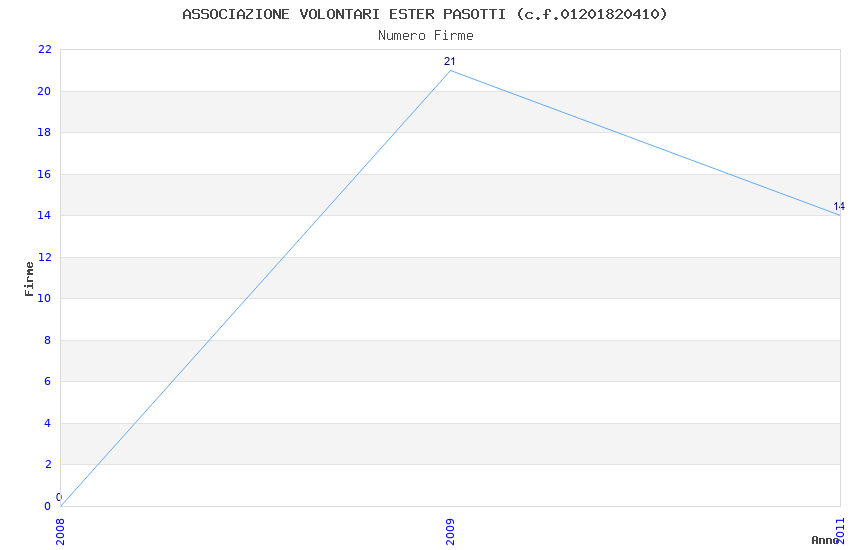Click the 'Anno' x-axis title
The width and height of the screenshot is (850, 550).
[x=825, y=540]
